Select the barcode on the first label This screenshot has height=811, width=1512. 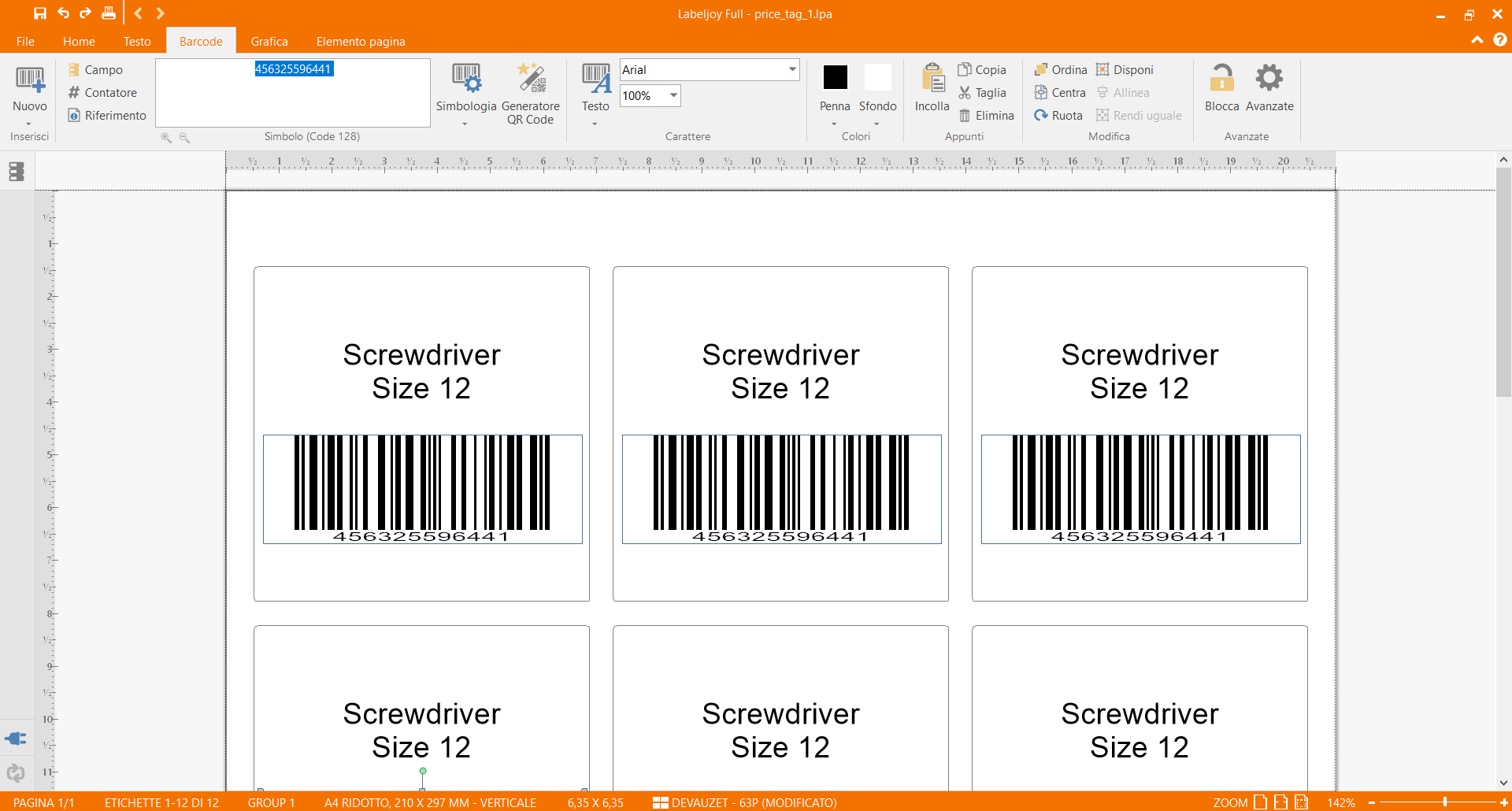pyautogui.click(x=423, y=489)
